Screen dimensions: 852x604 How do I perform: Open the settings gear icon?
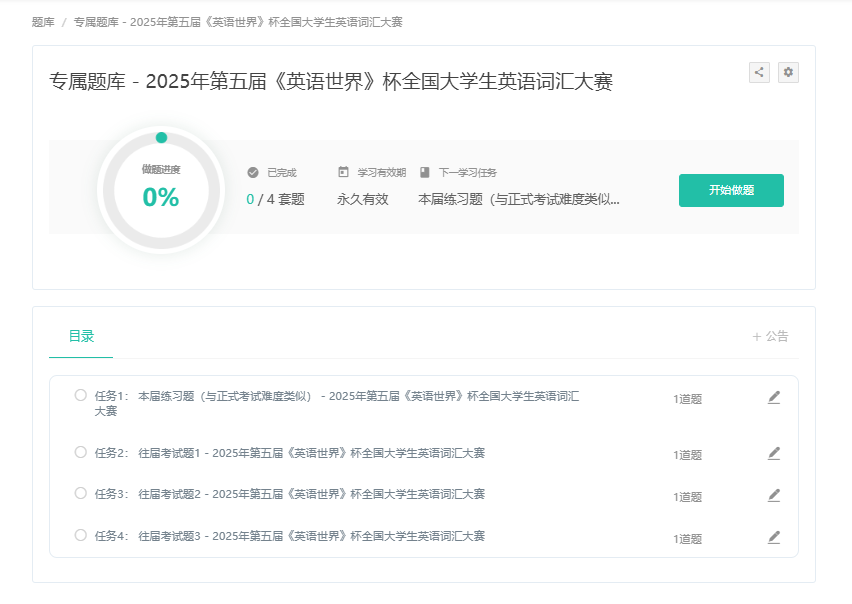(788, 72)
